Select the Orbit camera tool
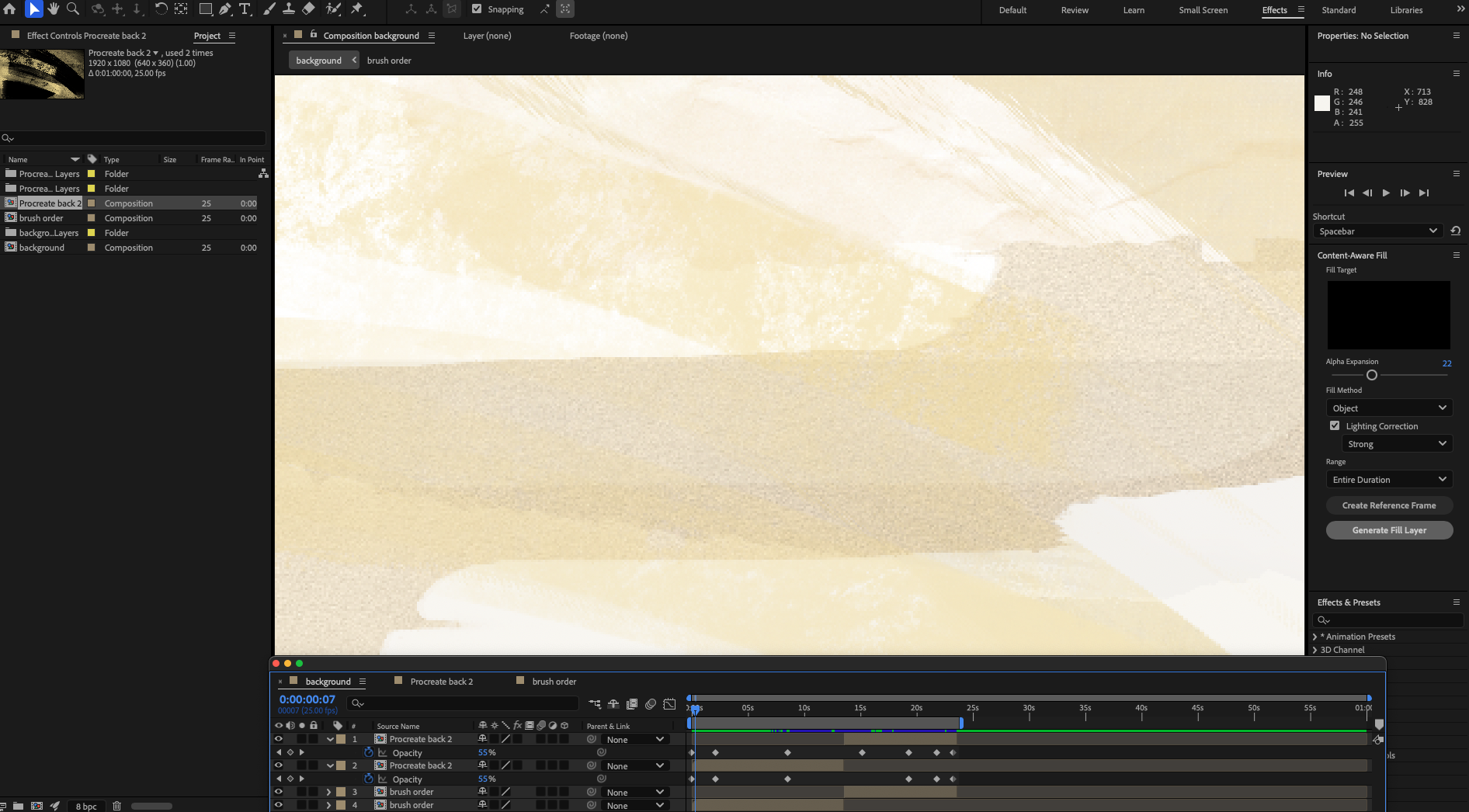This screenshot has width=1469, height=812. coord(98,9)
